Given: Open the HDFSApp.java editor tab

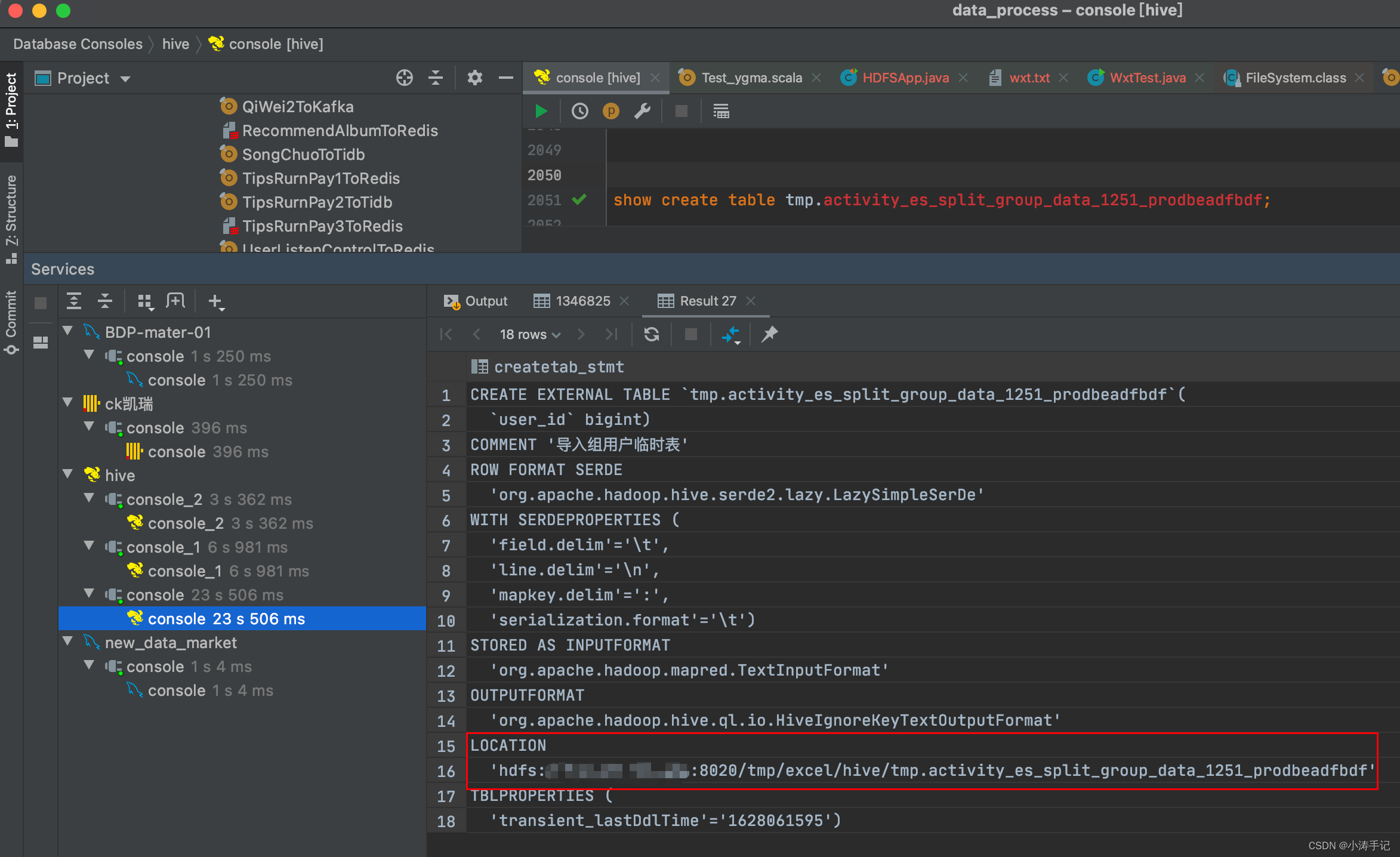Looking at the screenshot, I should (905, 78).
